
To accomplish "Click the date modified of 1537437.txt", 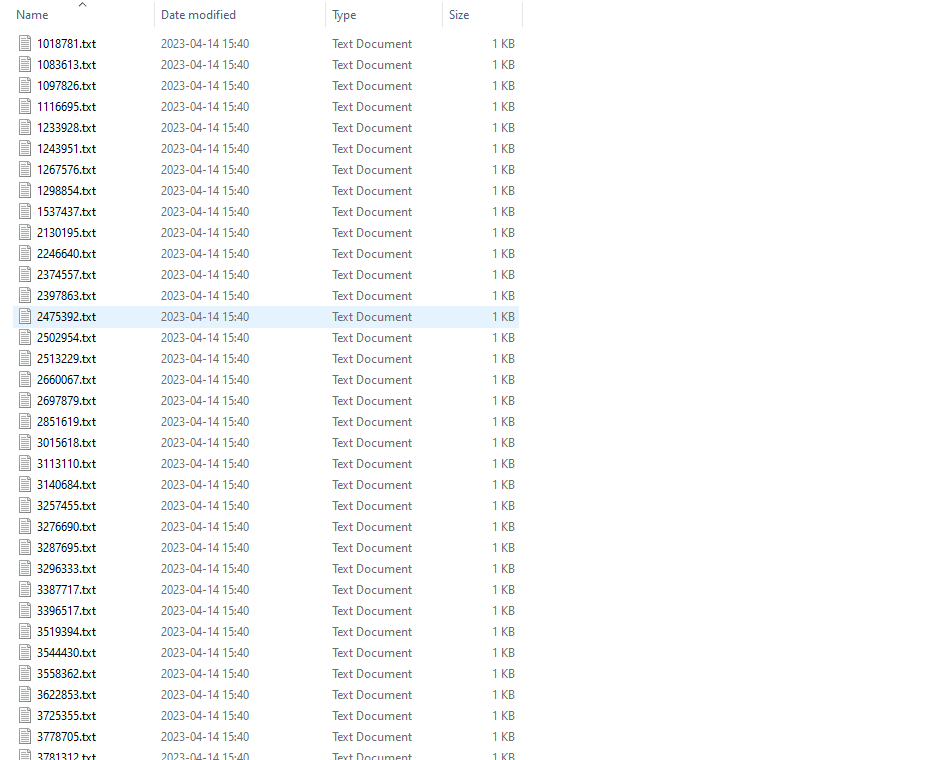I will tap(205, 212).
